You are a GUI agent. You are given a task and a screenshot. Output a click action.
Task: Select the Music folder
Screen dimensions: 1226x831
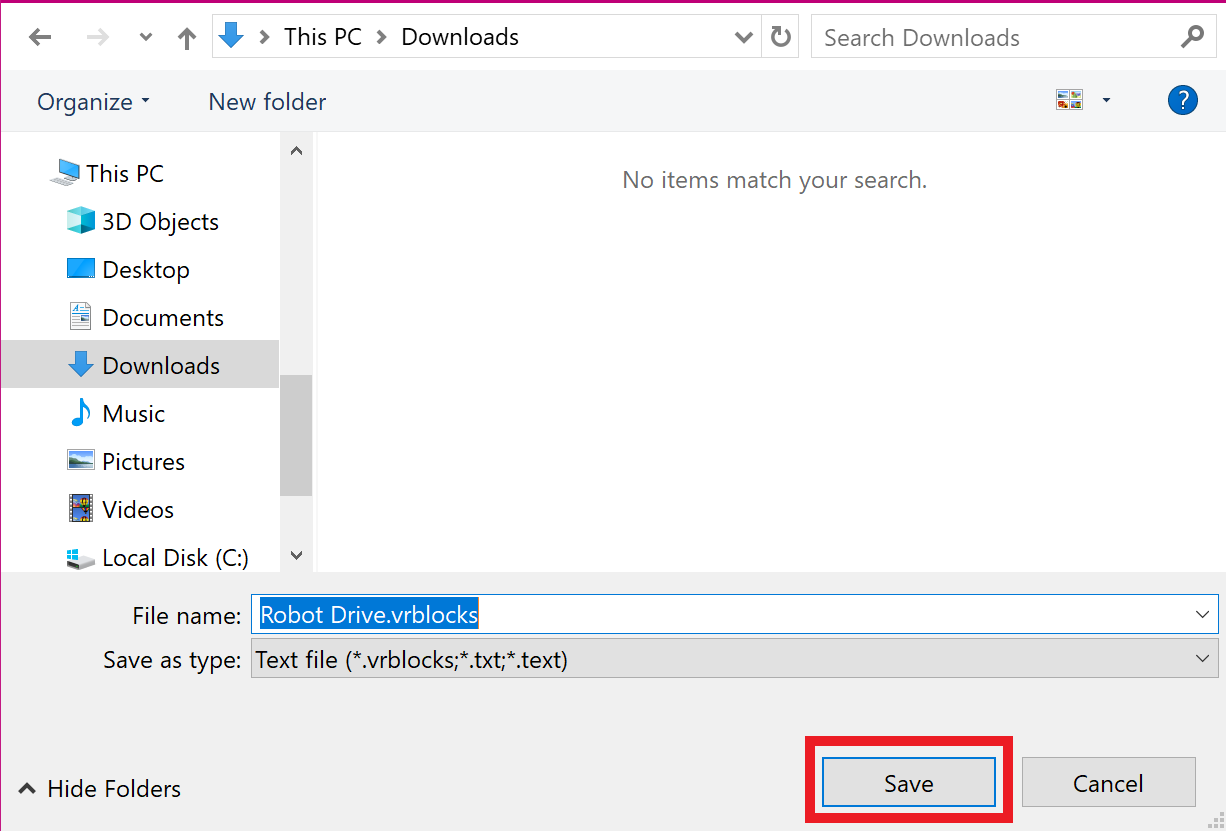point(131,413)
